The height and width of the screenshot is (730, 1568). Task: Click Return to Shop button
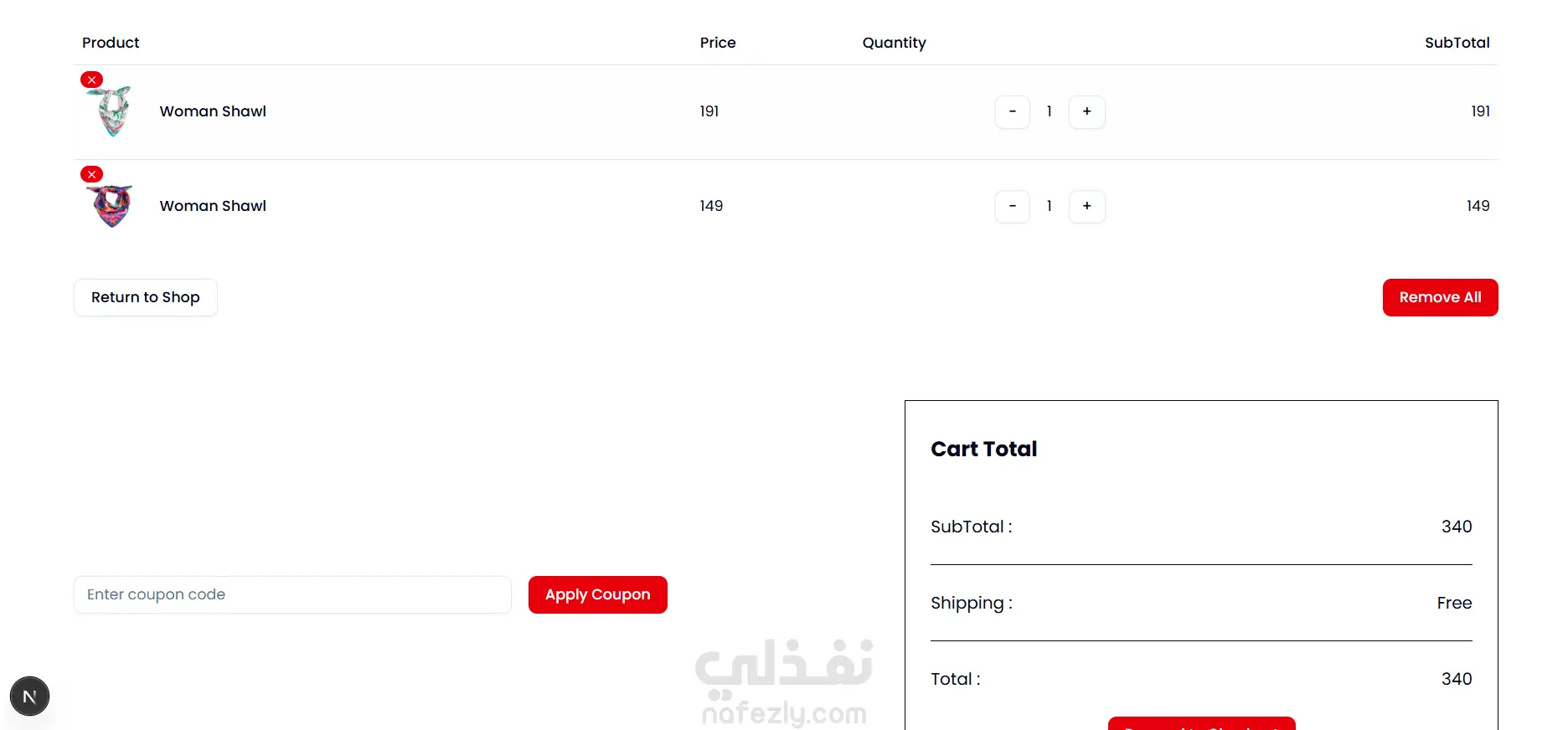(145, 297)
